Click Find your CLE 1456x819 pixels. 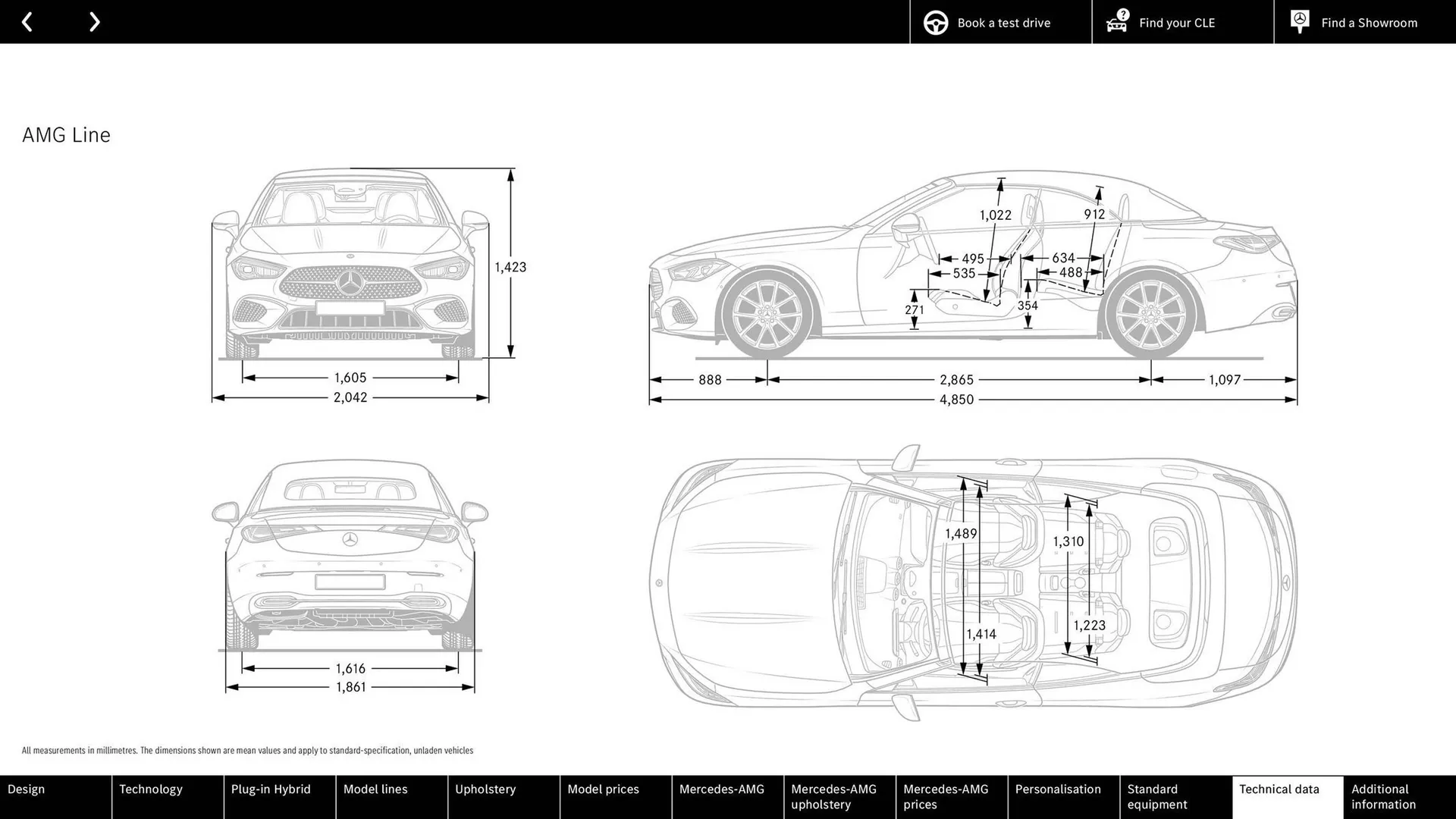pyautogui.click(x=1176, y=23)
